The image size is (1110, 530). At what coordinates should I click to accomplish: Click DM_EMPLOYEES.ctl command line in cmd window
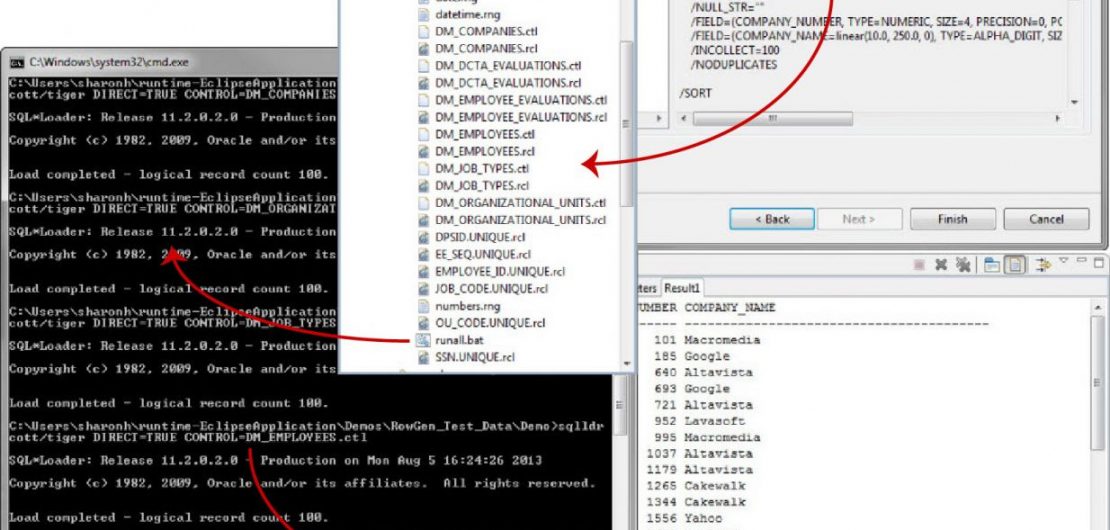[309, 432]
